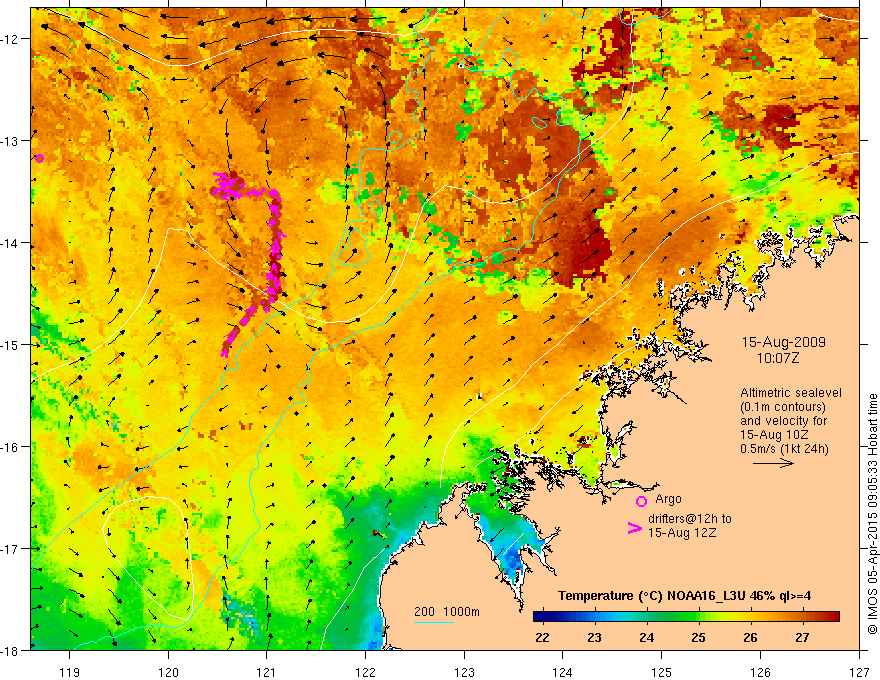
Task: Click latitude axis label -18
Action: (x=11, y=651)
